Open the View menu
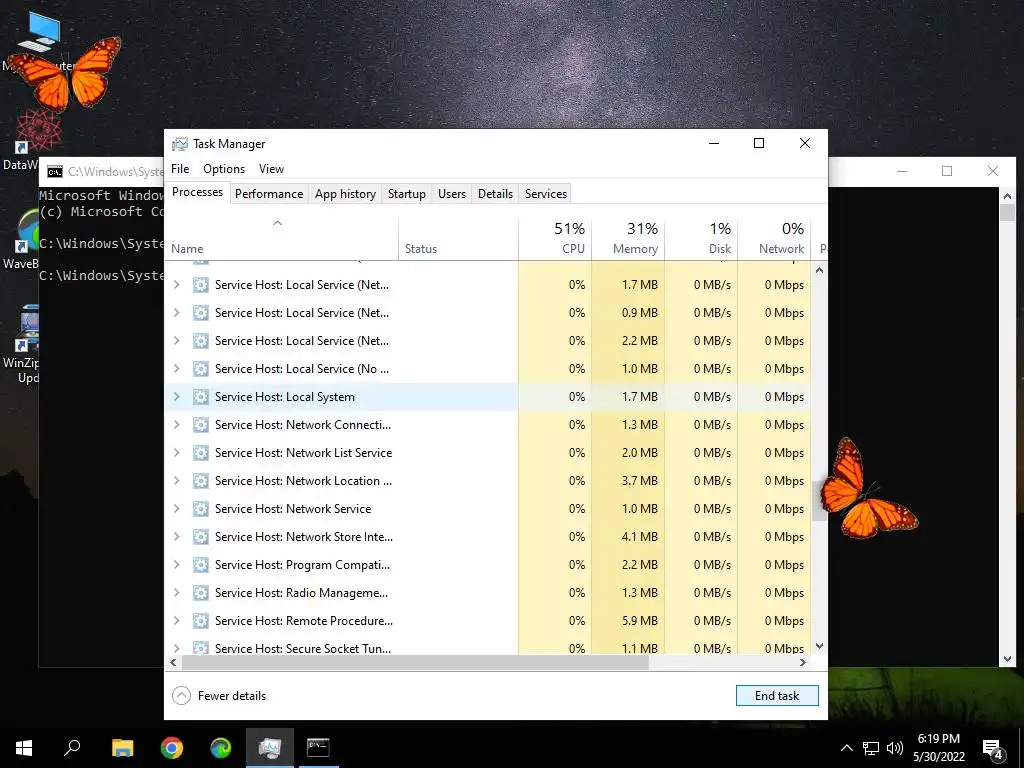Viewport: 1024px width, 768px height. 271,169
